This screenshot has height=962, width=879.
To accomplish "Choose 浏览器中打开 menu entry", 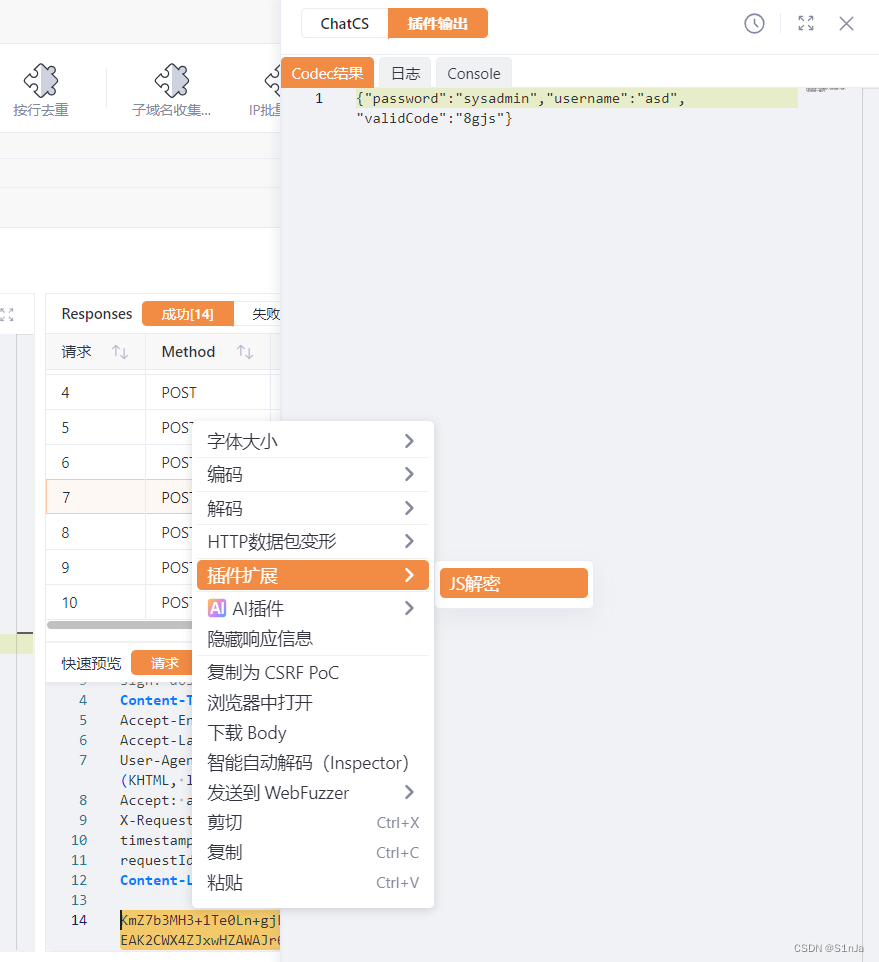I will (312, 702).
